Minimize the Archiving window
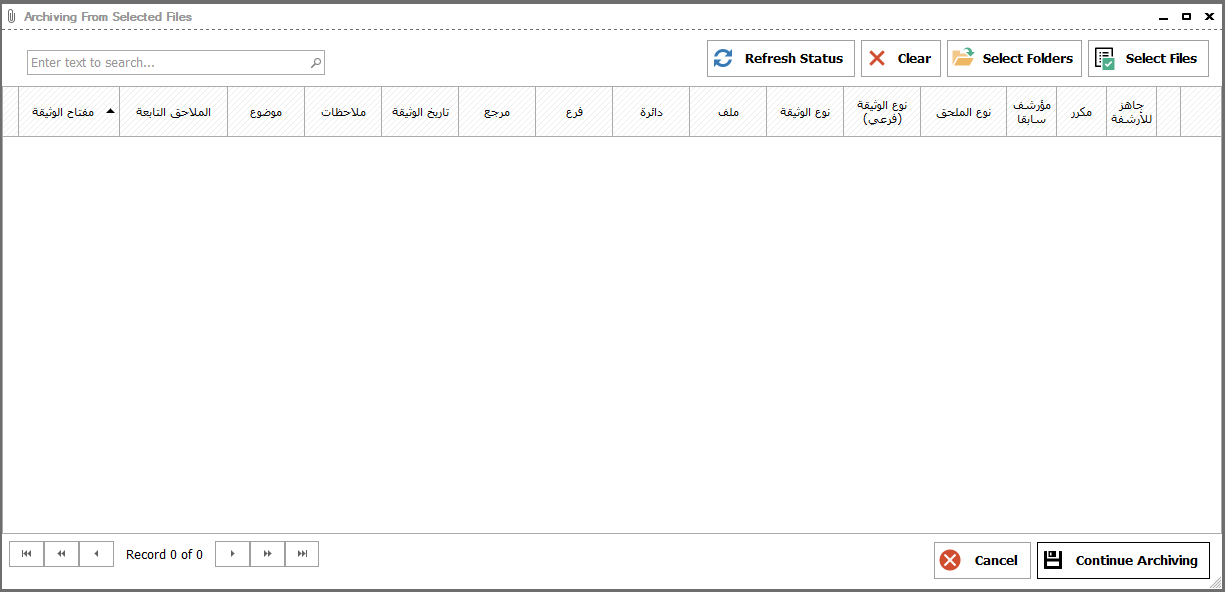This screenshot has height=592, width=1225. click(1164, 16)
